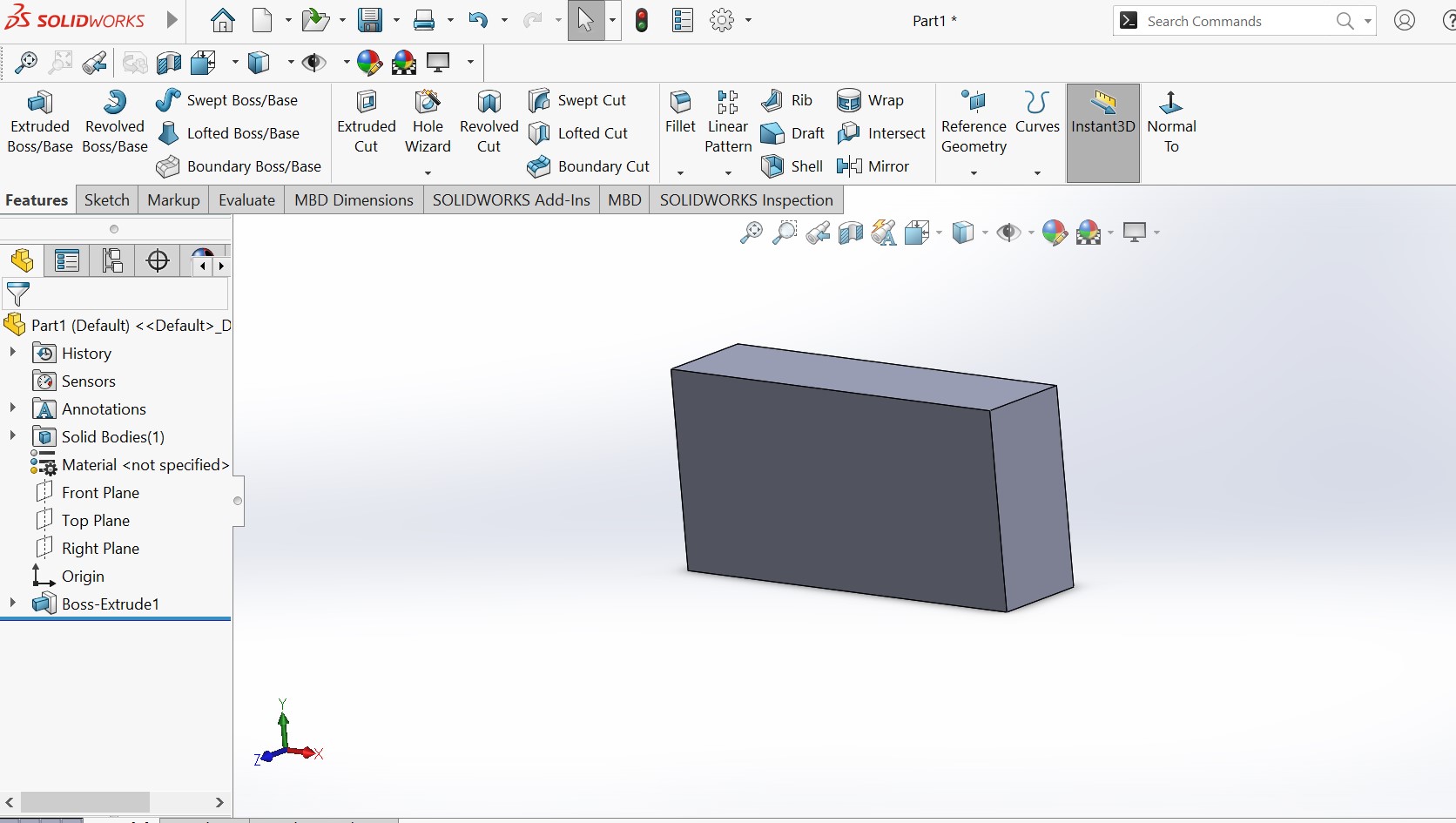
Task: Choose the Swept Boss/Base tool
Action: point(227,100)
